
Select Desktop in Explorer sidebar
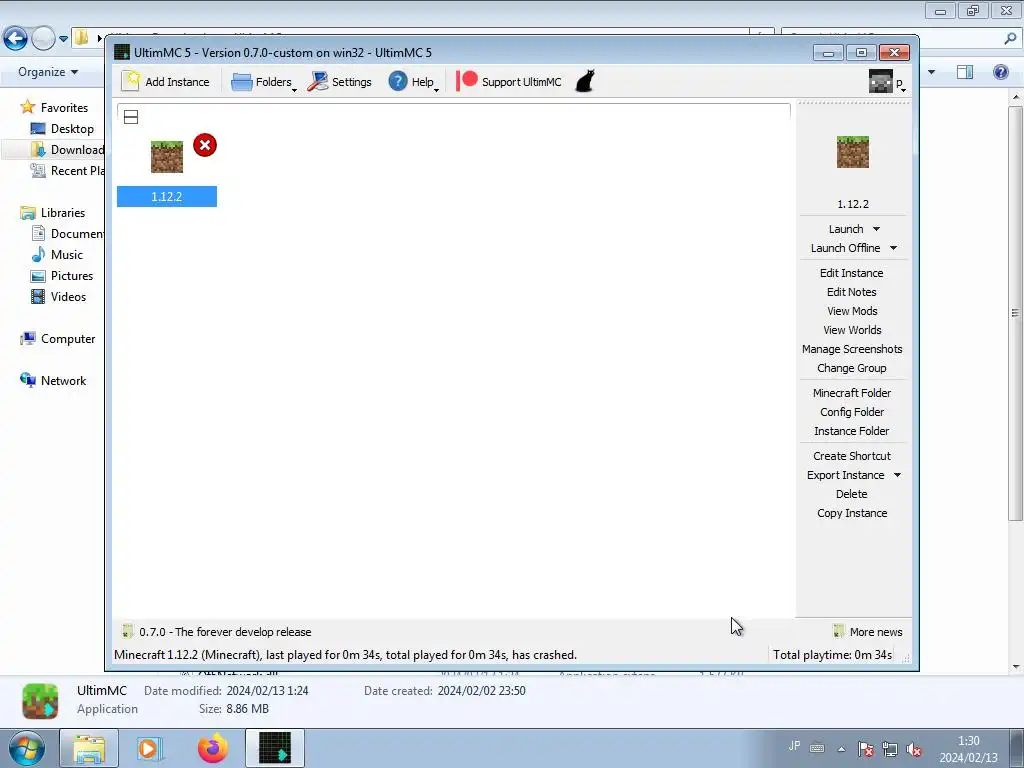[x=63, y=129]
